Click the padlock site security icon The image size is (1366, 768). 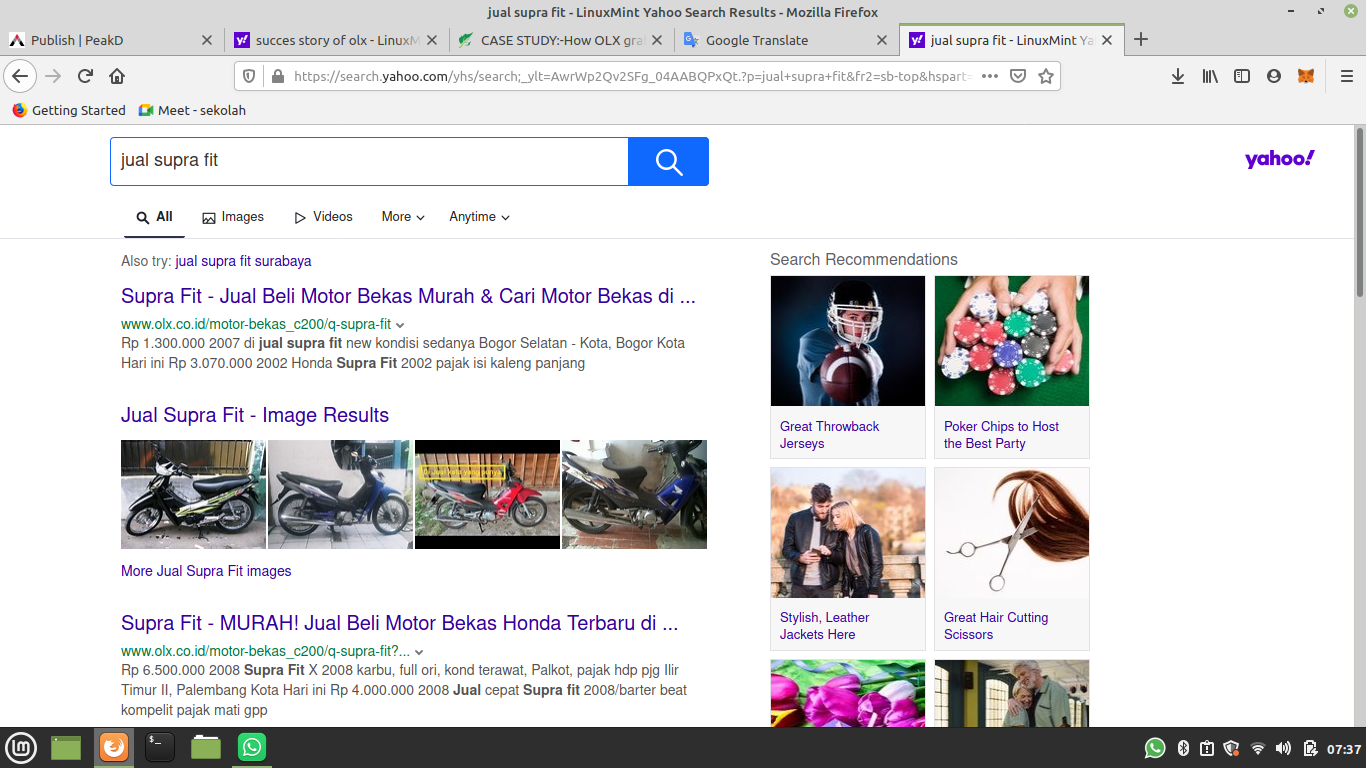point(276,76)
